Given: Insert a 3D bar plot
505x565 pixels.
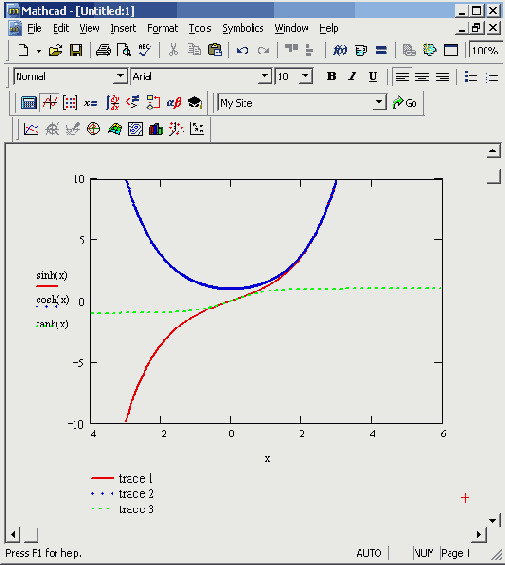Looking at the screenshot, I should pos(156,129).
